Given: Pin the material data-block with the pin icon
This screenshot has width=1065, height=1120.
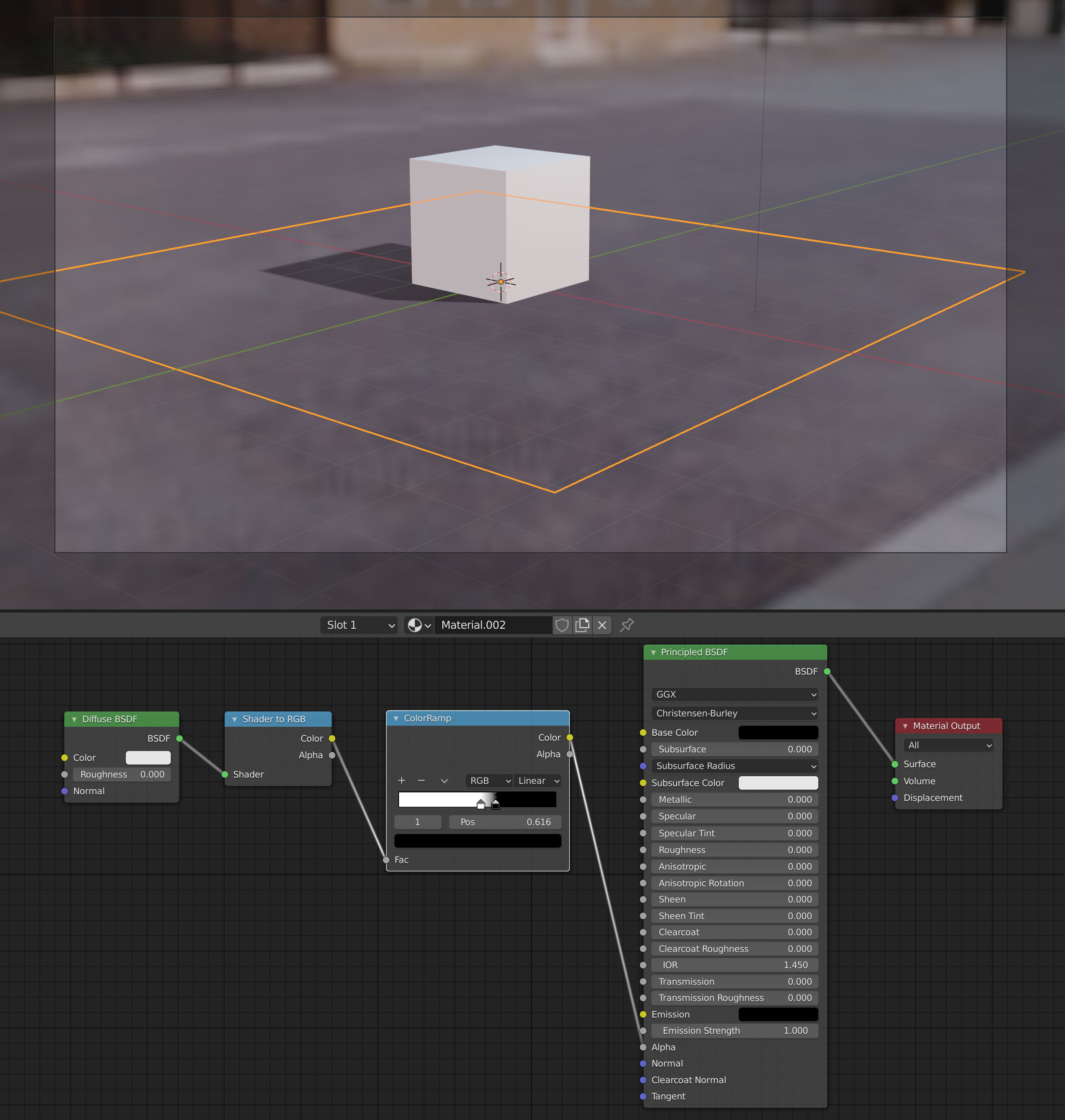Looking at the screenshot, I should (x=626, y=625).
